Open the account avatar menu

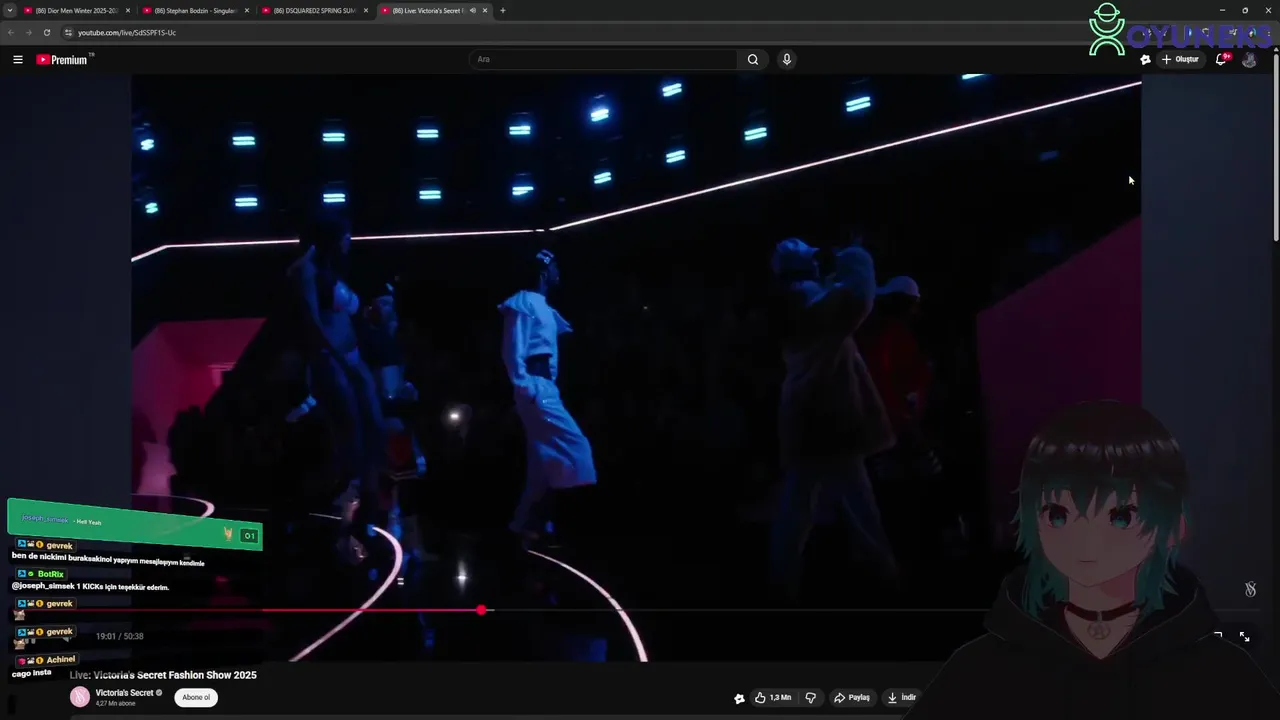(1249, 60)
